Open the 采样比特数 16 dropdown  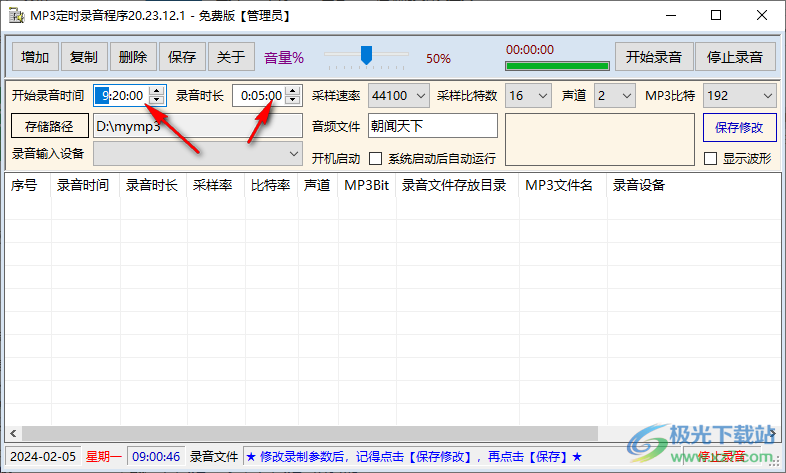[528, 96]
